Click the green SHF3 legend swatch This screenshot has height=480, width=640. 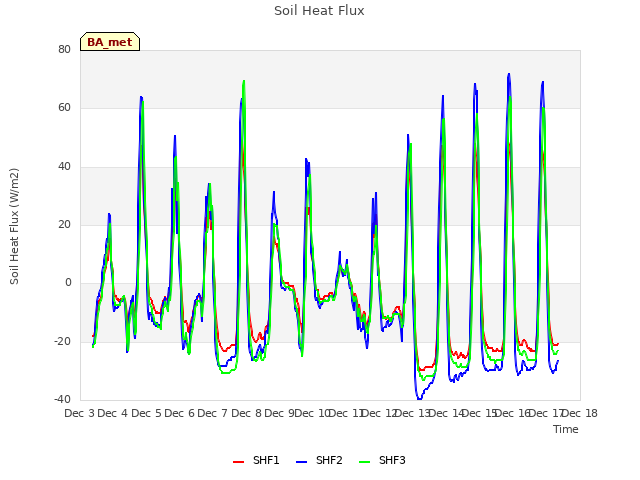[x=364, y=462]
